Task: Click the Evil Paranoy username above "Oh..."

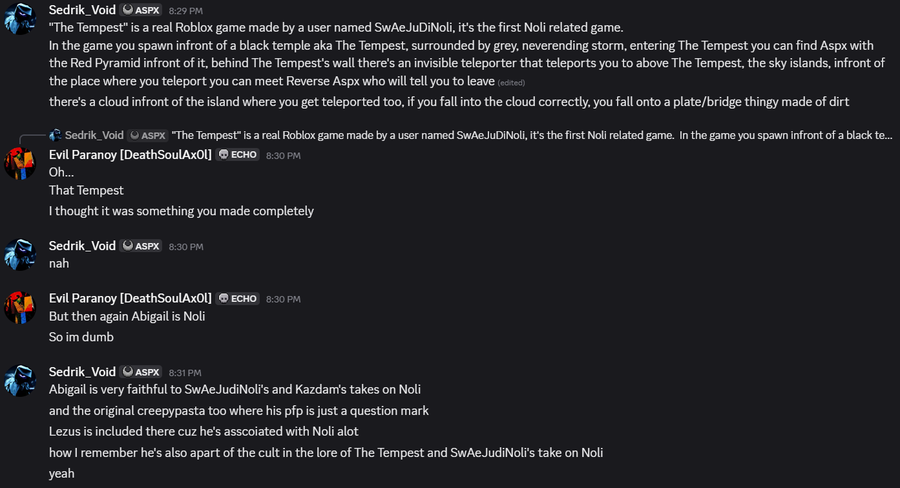Action: [x=130, y=155]
